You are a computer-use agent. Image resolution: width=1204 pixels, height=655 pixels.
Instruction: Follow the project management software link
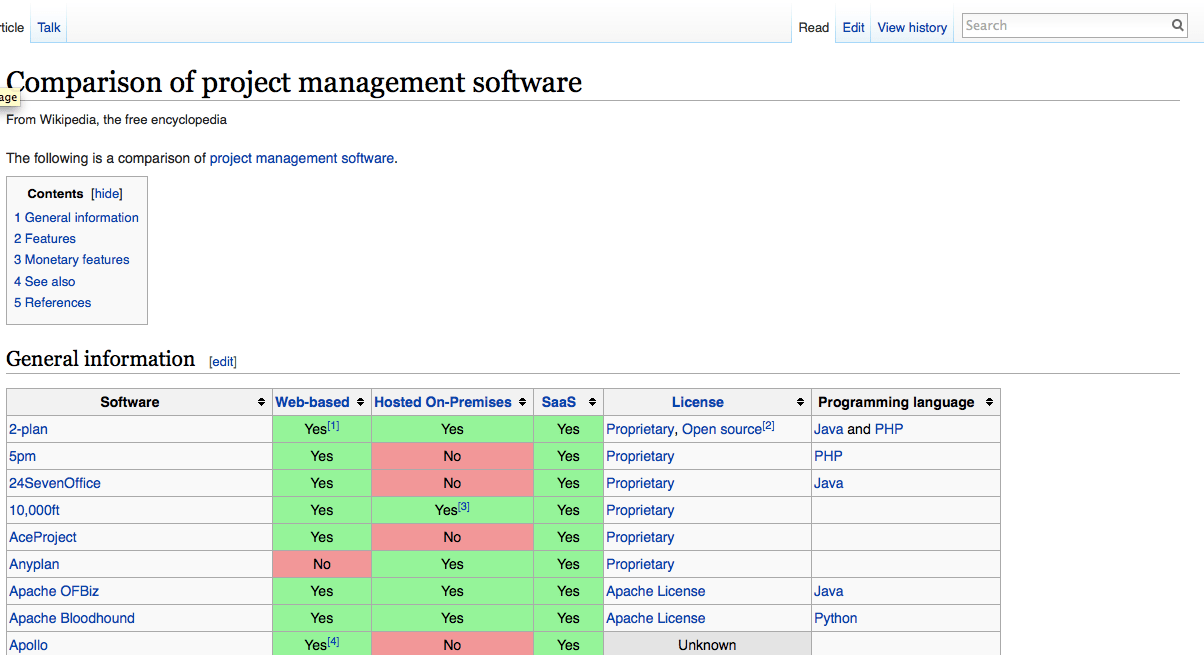(302, 158)
